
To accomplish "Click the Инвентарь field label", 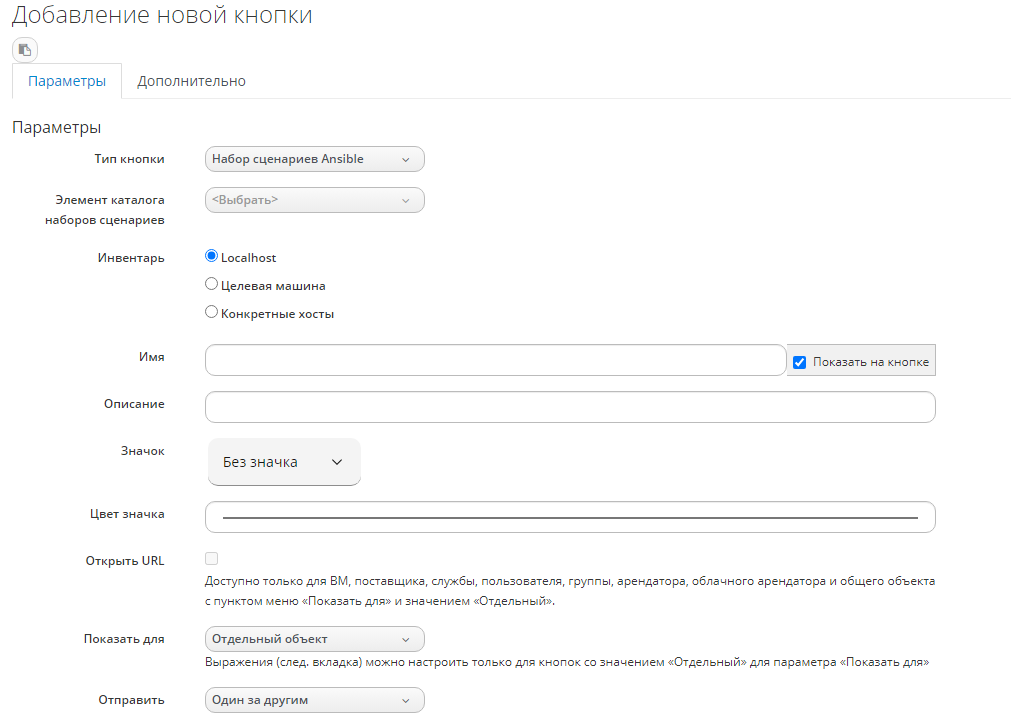I will click(131, 257).
